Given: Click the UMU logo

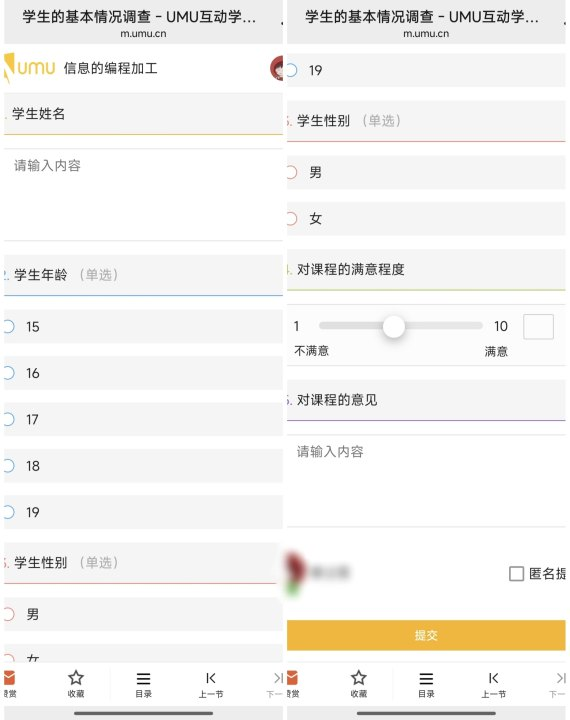Looking at the screenshot, I should (30, 68).
